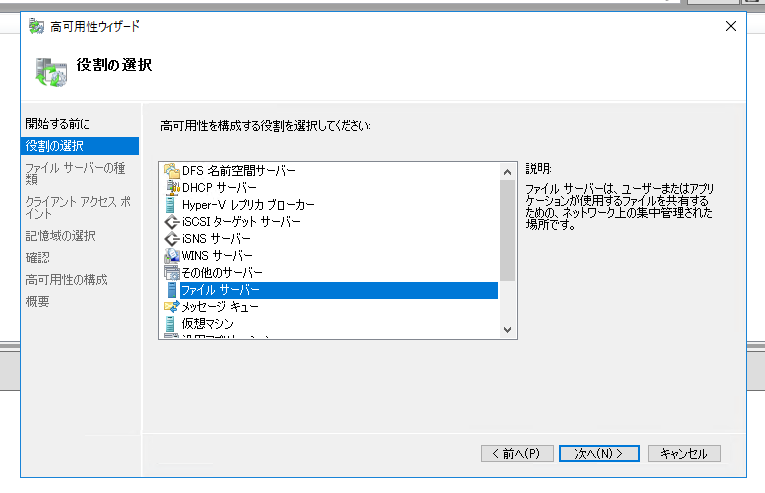Click the Hyper-V レプリカ ブローカー icon
The width and height of the screenshot is (765, 493).
170,205
